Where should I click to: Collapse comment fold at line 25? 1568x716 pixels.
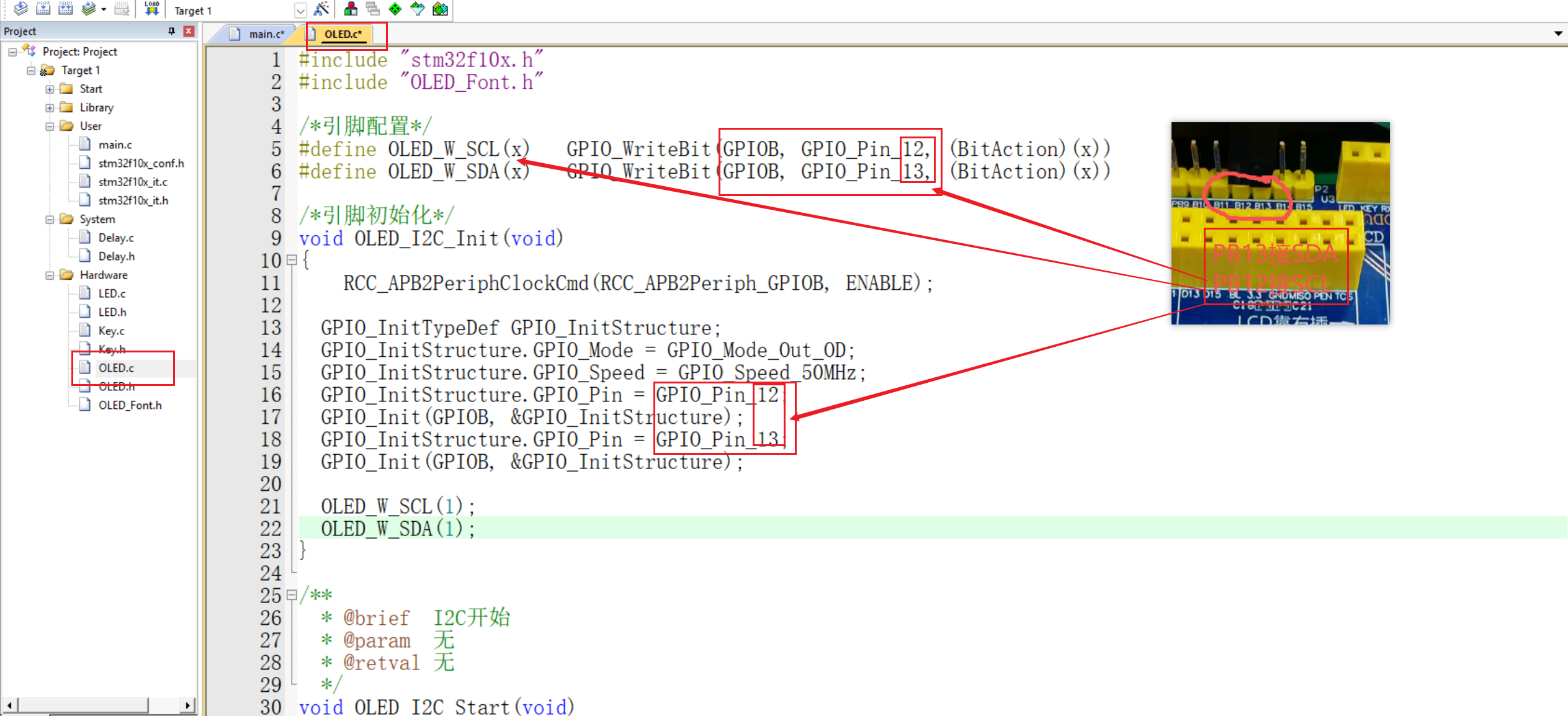[292, 596]
